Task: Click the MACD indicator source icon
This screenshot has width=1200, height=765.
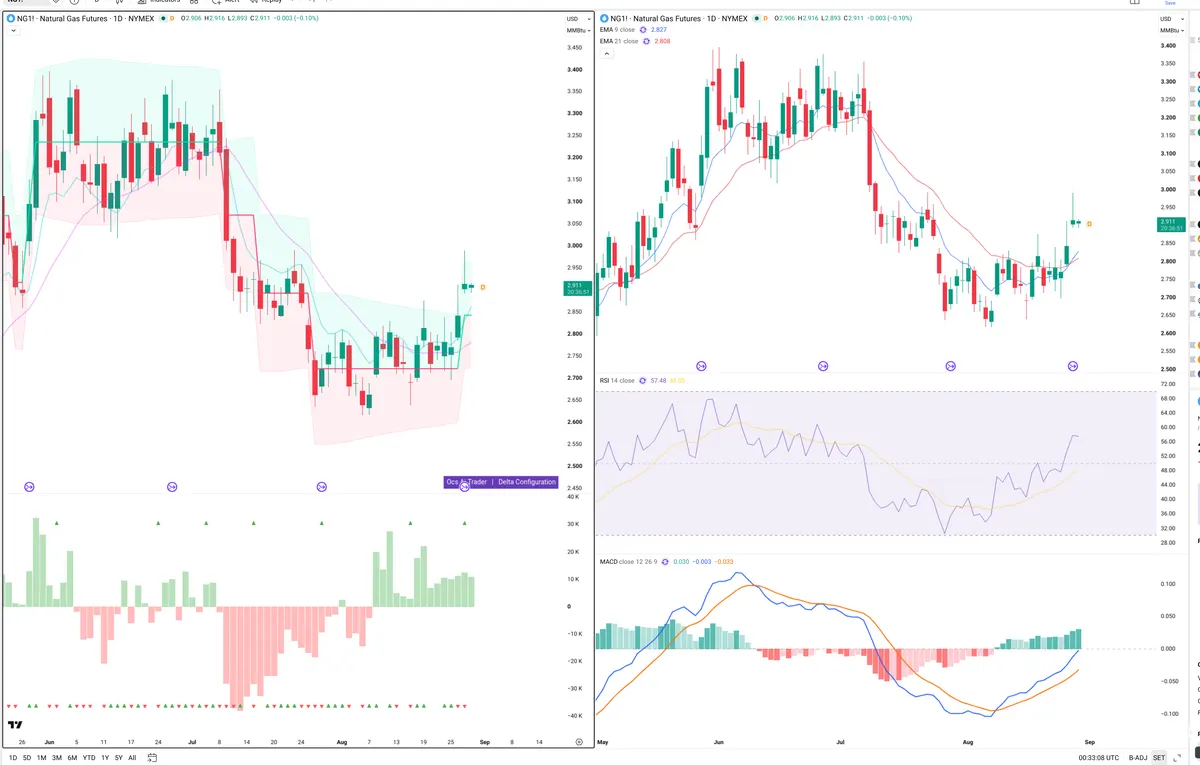Action: click(667, 561)
